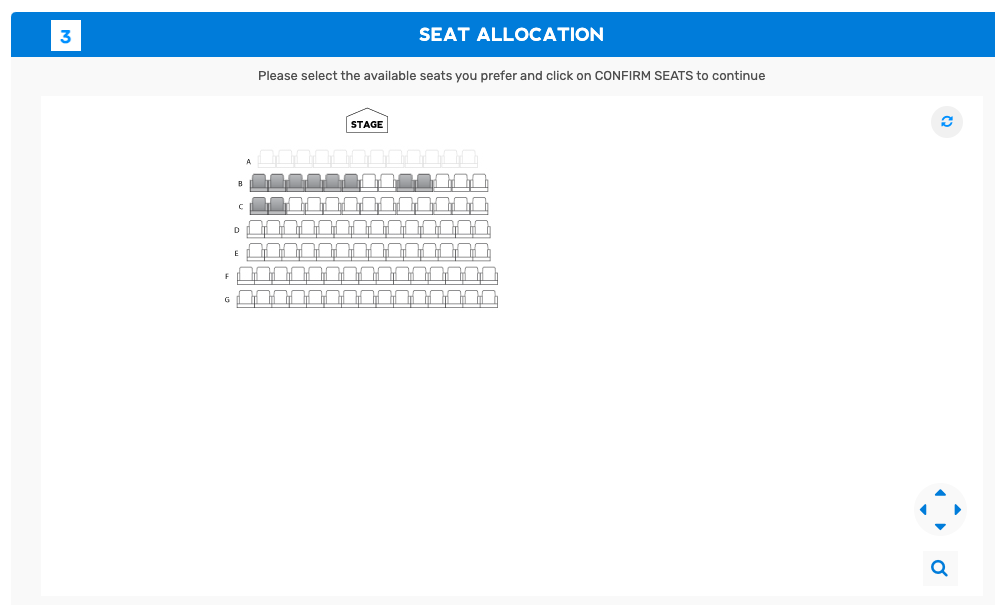Select the leftmost seat in row E
995x605 pixels.
click(x=255, y=251)
